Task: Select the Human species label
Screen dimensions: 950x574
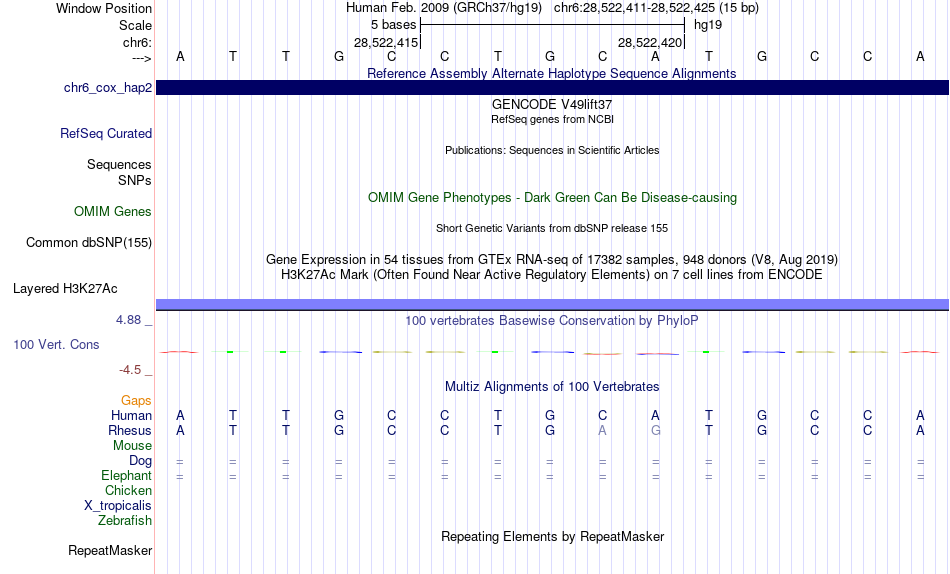Action: [131, 415]
